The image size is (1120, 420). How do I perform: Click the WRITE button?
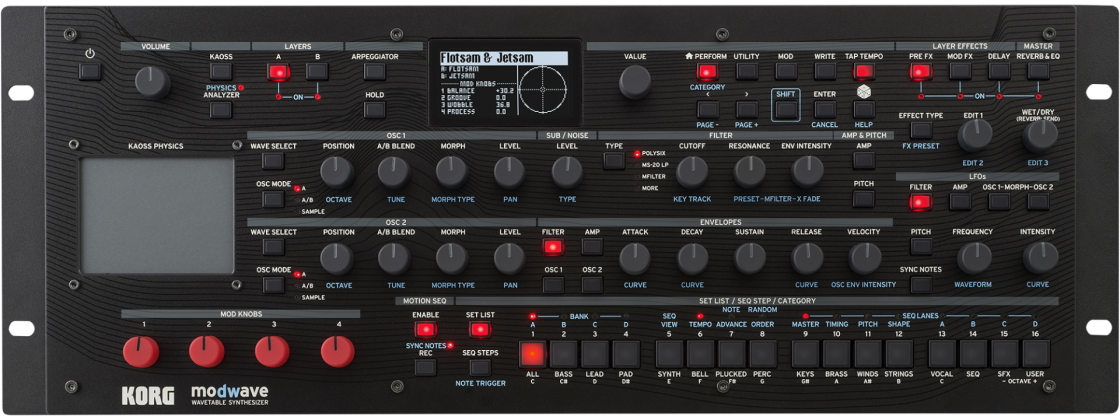825,71
